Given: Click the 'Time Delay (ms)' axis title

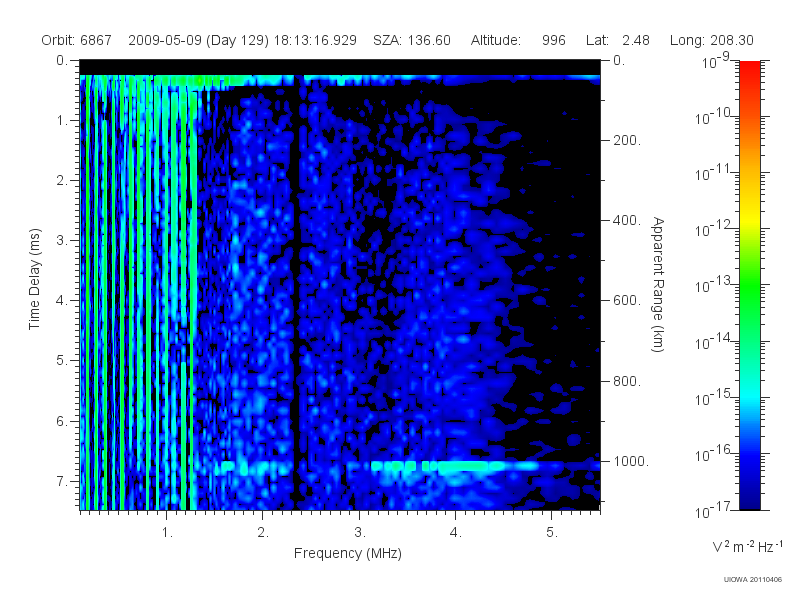Looking at the screenshot, I should point(34,279).
